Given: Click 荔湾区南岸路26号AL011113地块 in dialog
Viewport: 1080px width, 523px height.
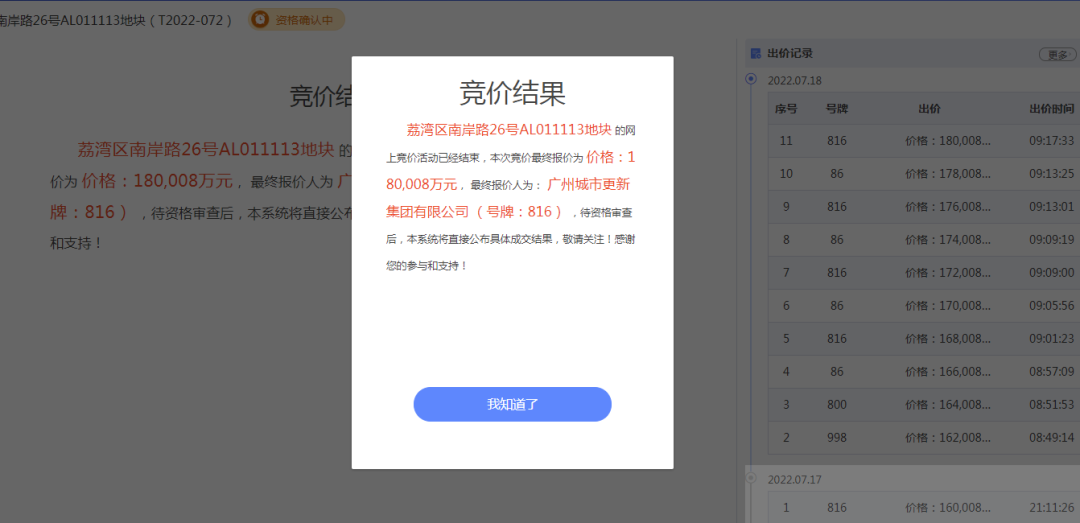Looking at the screenshot, I should 509,129.
